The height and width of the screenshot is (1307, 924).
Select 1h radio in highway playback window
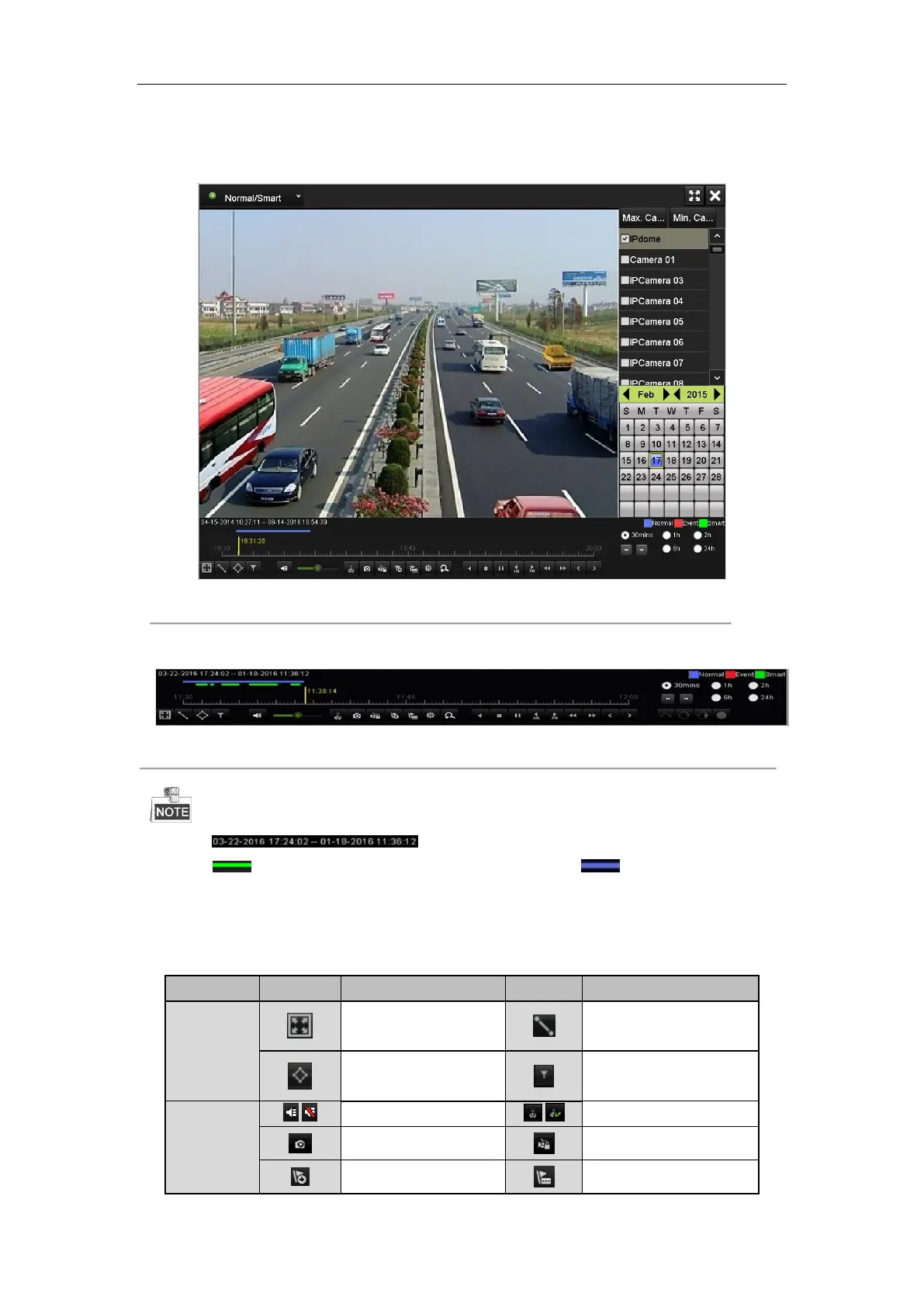click(x=666, y=535)
